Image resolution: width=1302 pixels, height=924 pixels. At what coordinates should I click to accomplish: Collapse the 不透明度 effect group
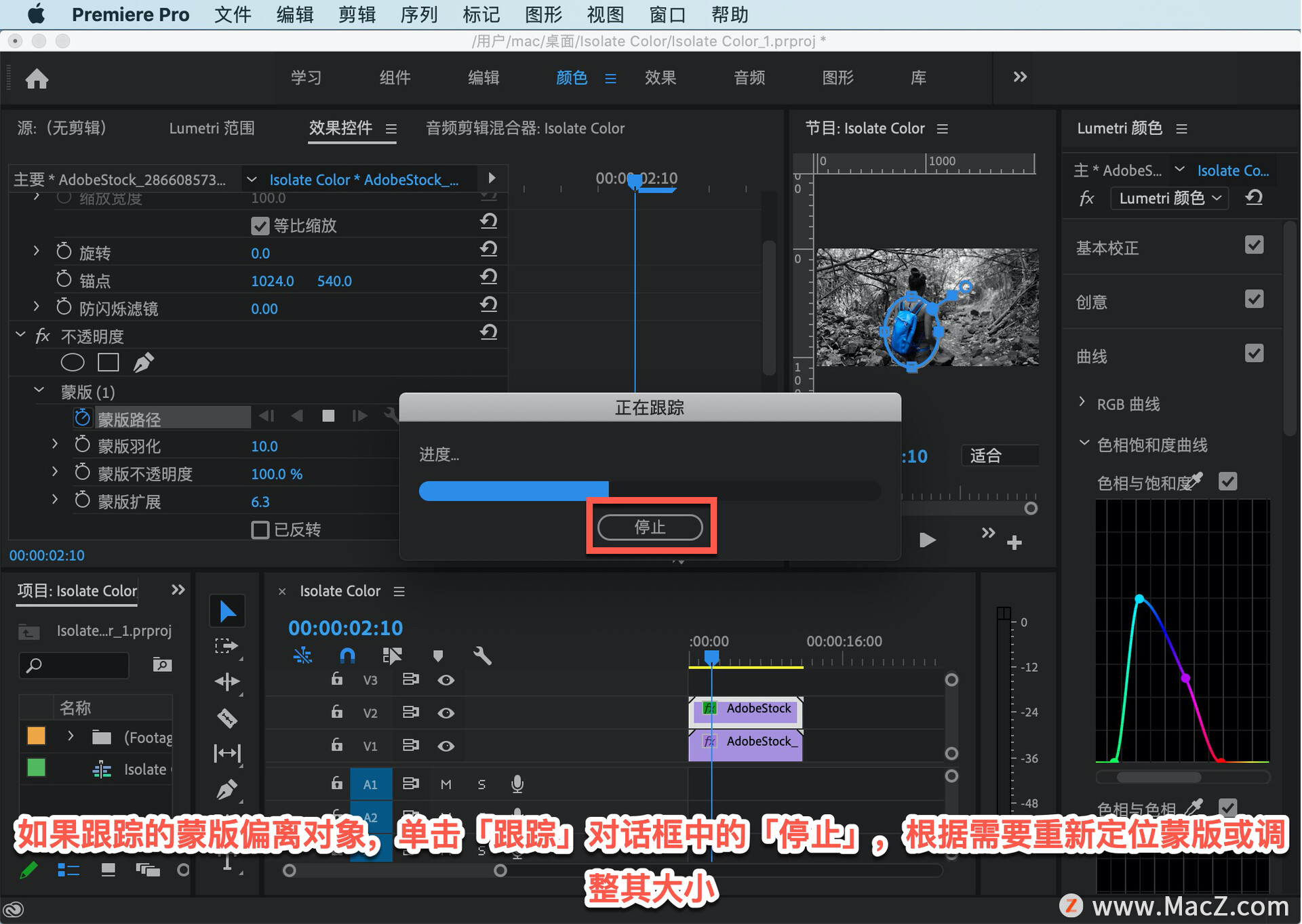click(x=20, y=334)
